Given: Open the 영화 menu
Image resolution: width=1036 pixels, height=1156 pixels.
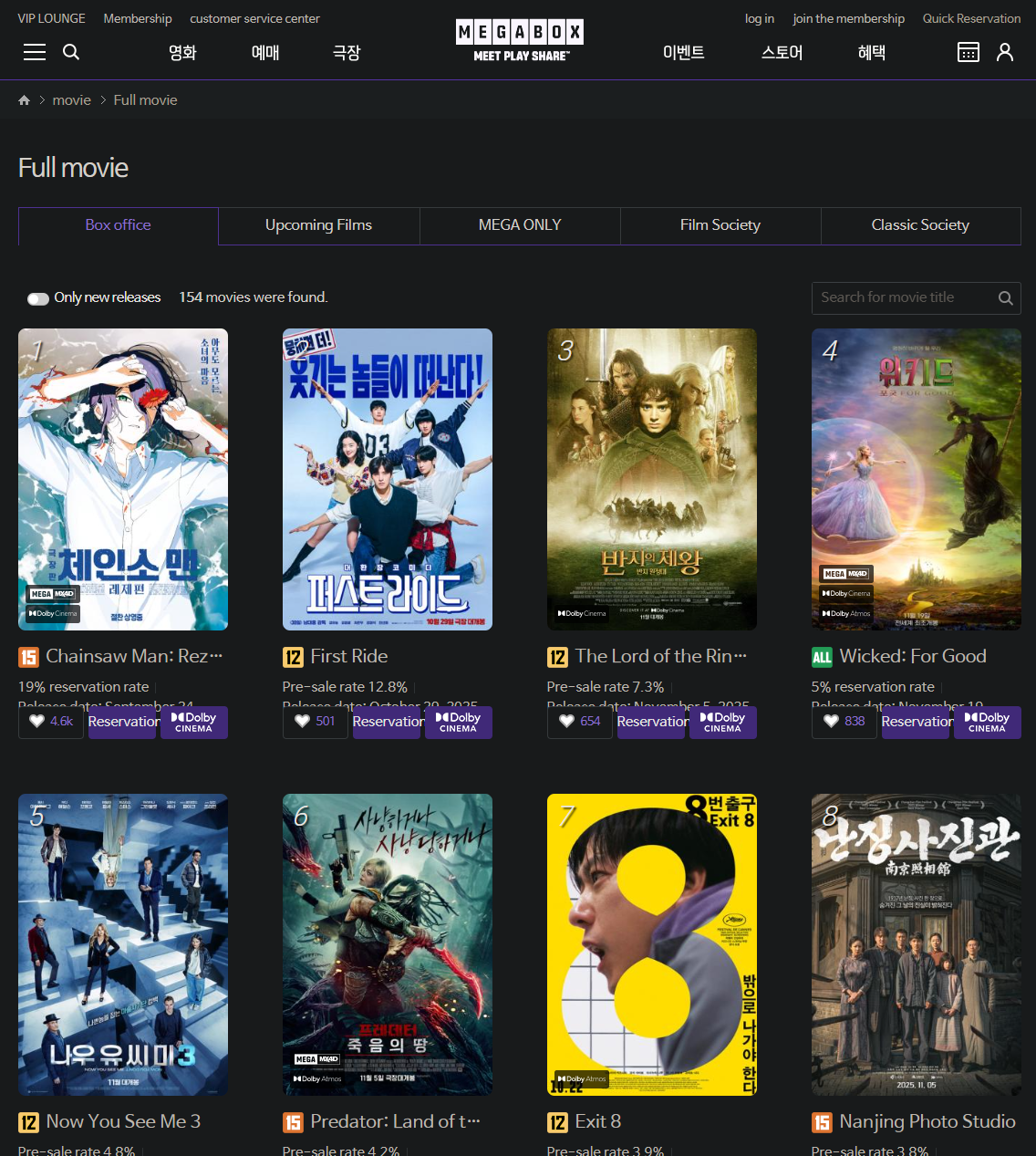Looking at the screenshot, I should click(182, 53).
